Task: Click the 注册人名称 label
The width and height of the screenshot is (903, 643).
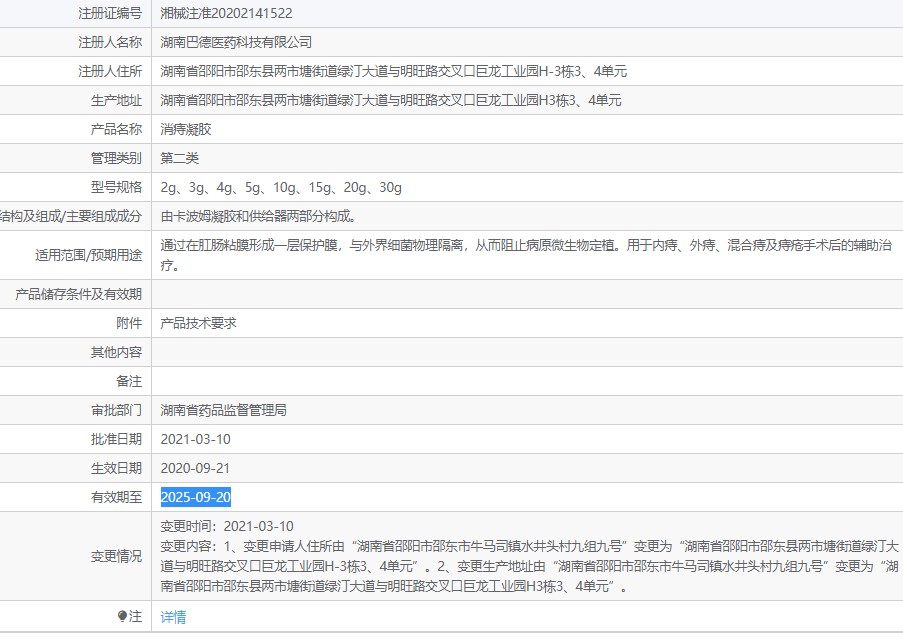Action: pyautogui.click(x=110, y=42)
